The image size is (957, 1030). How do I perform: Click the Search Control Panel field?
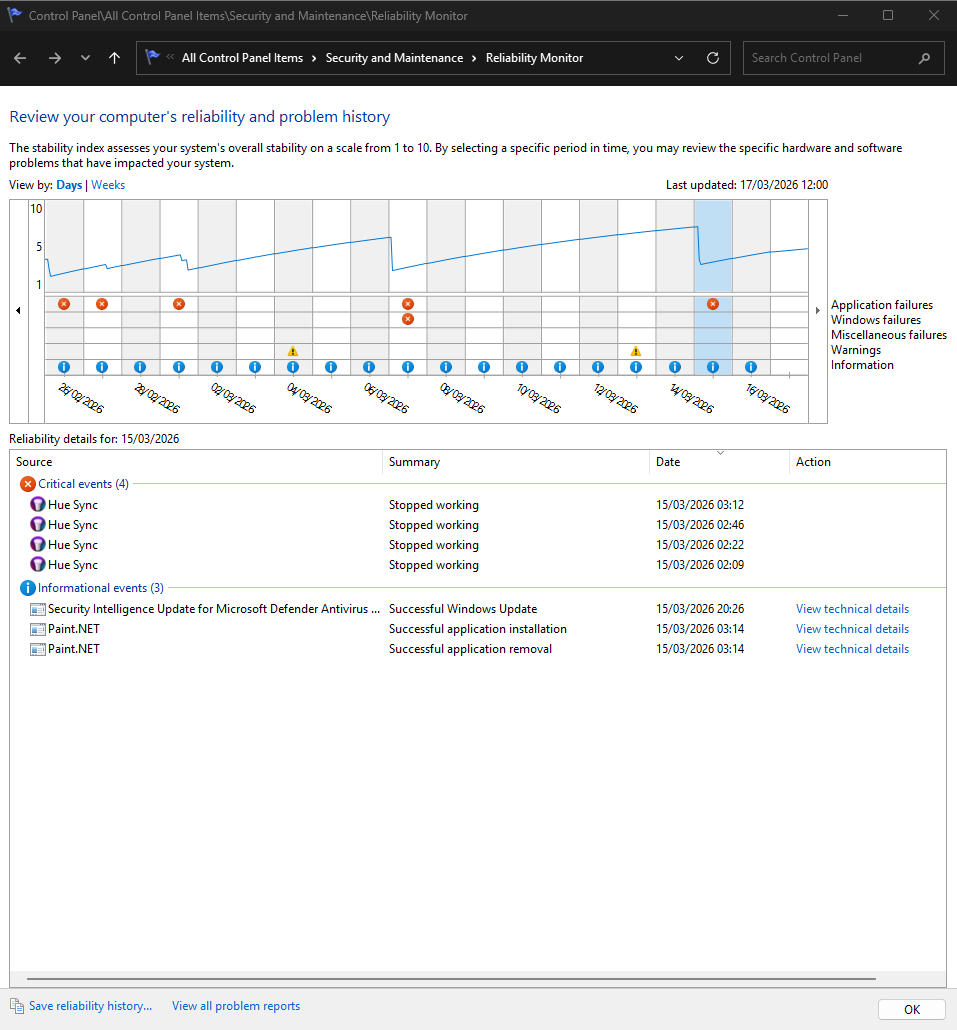(x=843, y=58)
